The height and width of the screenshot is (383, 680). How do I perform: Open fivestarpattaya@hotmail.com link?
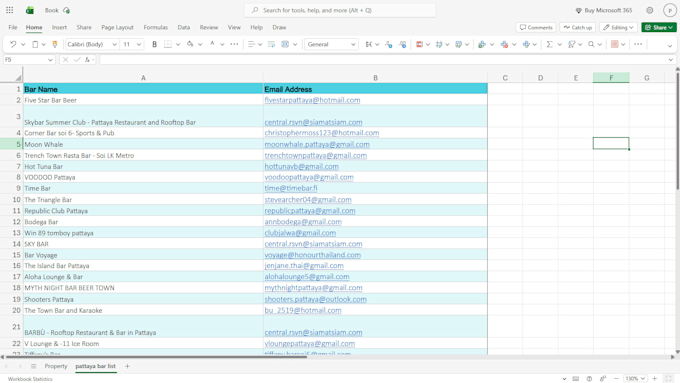coord(312,100)
